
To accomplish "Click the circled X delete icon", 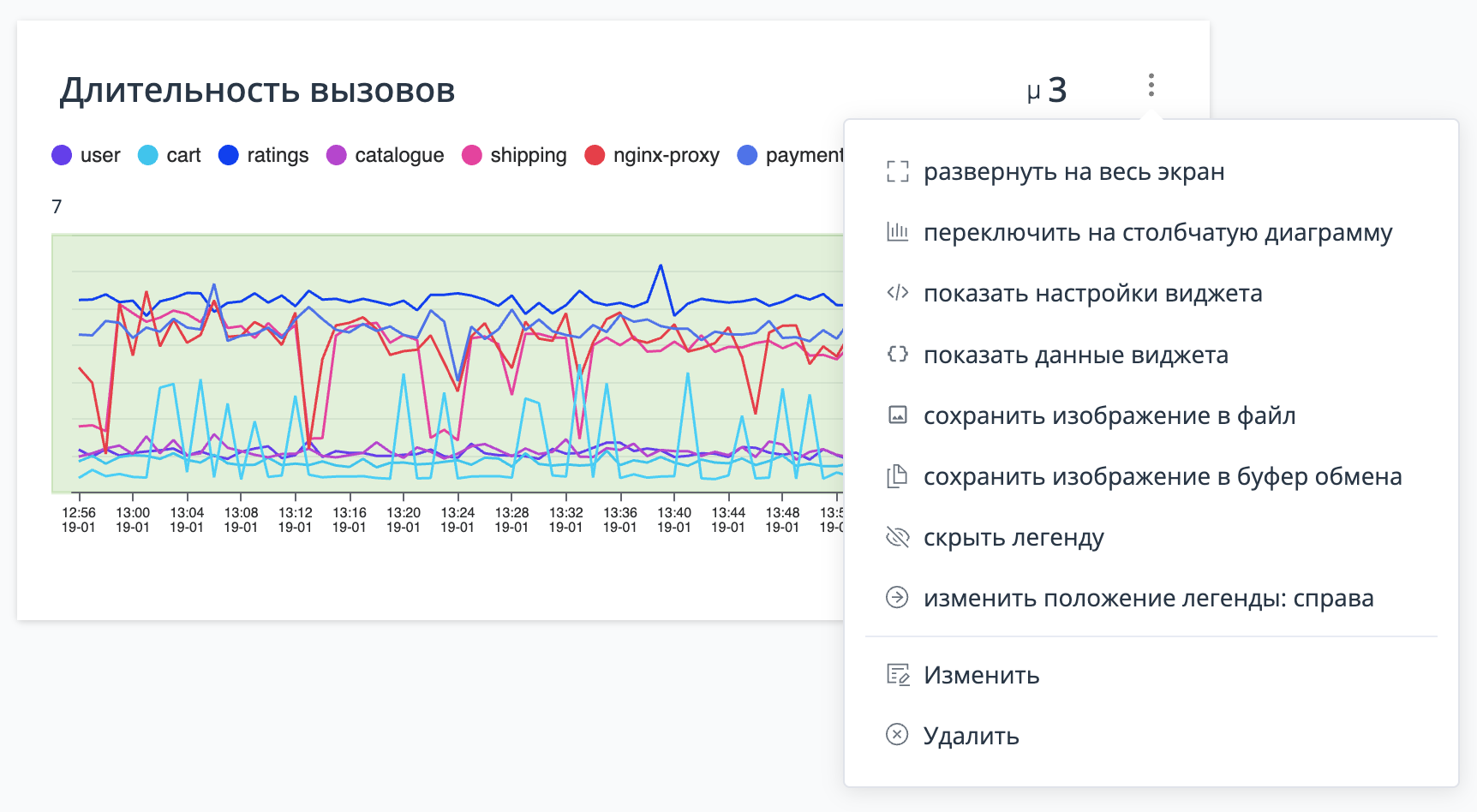I will point(897,735).
